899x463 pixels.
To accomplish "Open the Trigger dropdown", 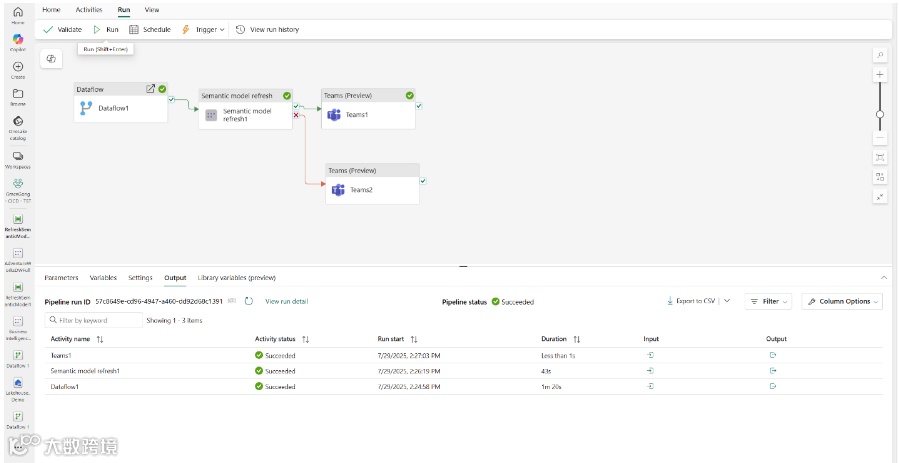I will pyautogui.click(x=202, y=30).
